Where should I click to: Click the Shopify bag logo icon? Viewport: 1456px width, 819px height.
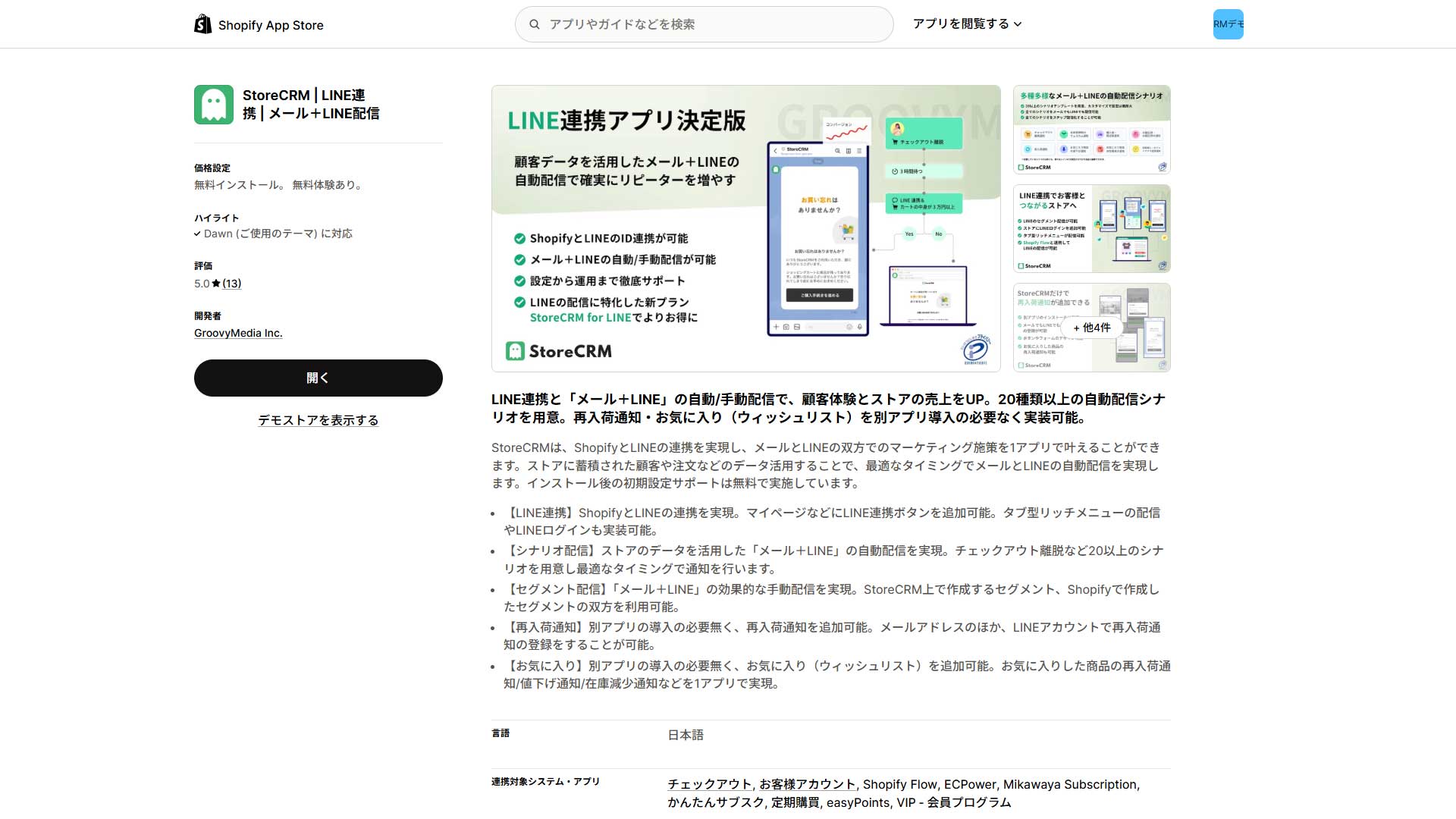202,24
